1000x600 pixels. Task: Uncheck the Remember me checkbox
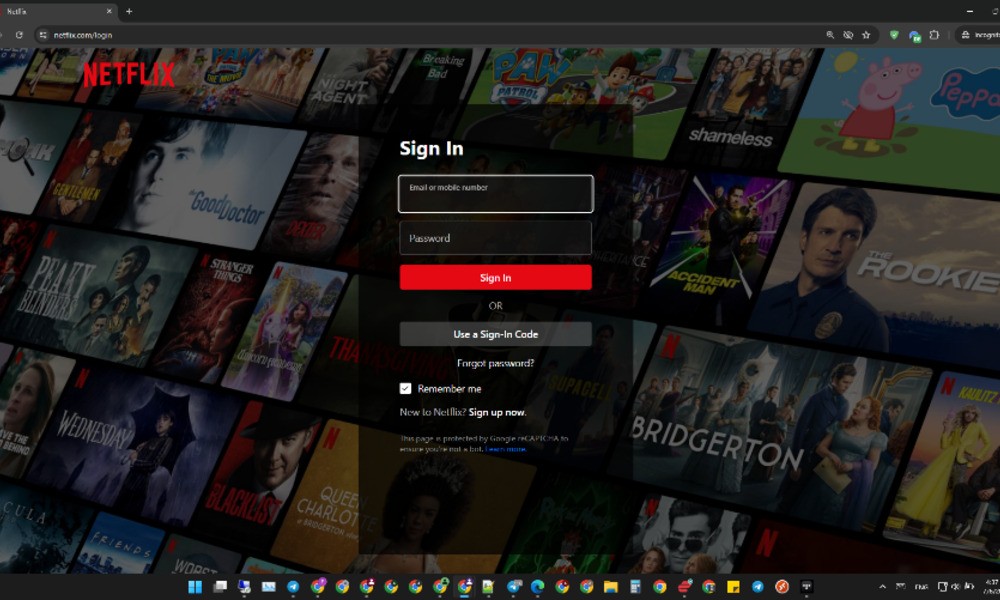(405, 388)
